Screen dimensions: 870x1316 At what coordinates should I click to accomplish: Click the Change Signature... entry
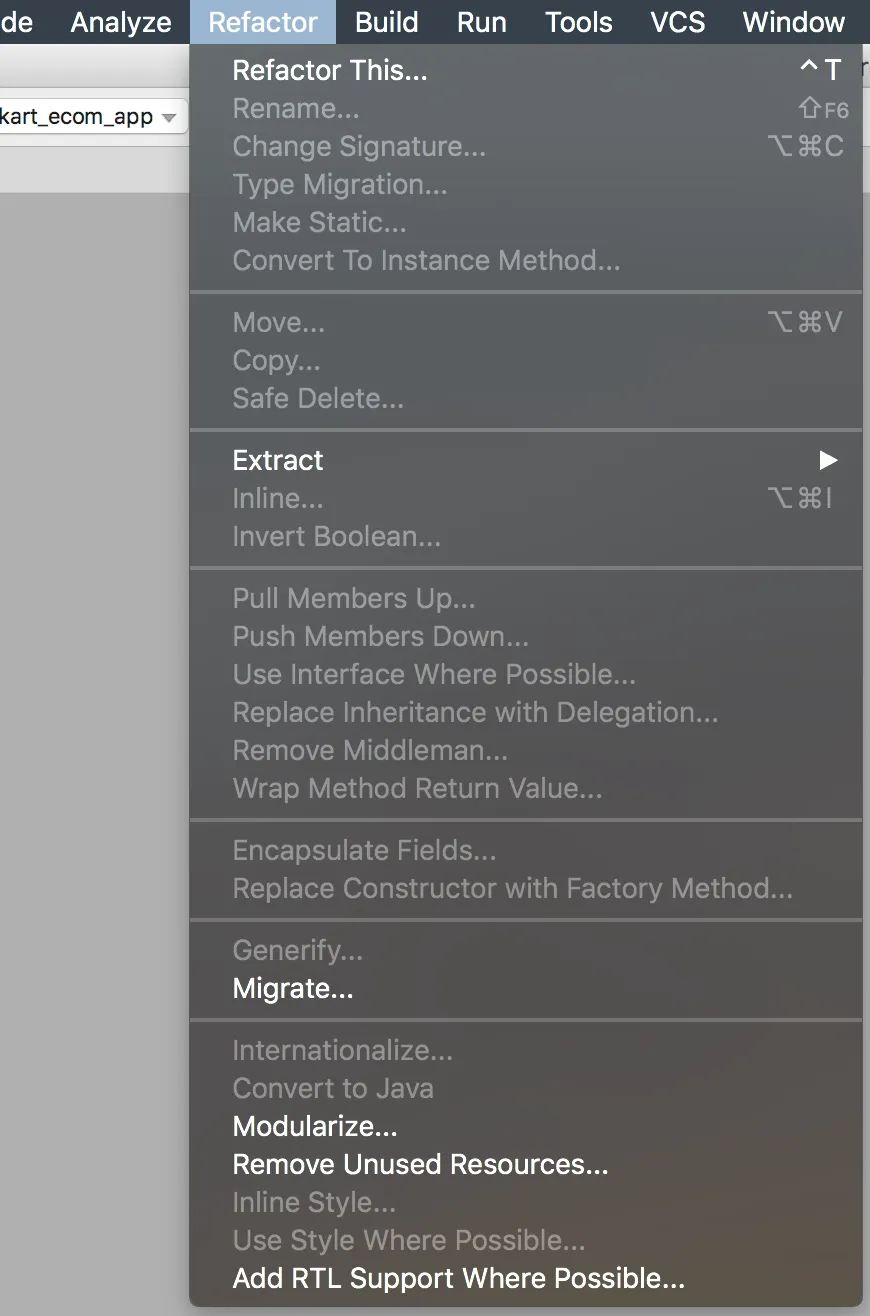[x=358, y=147]
